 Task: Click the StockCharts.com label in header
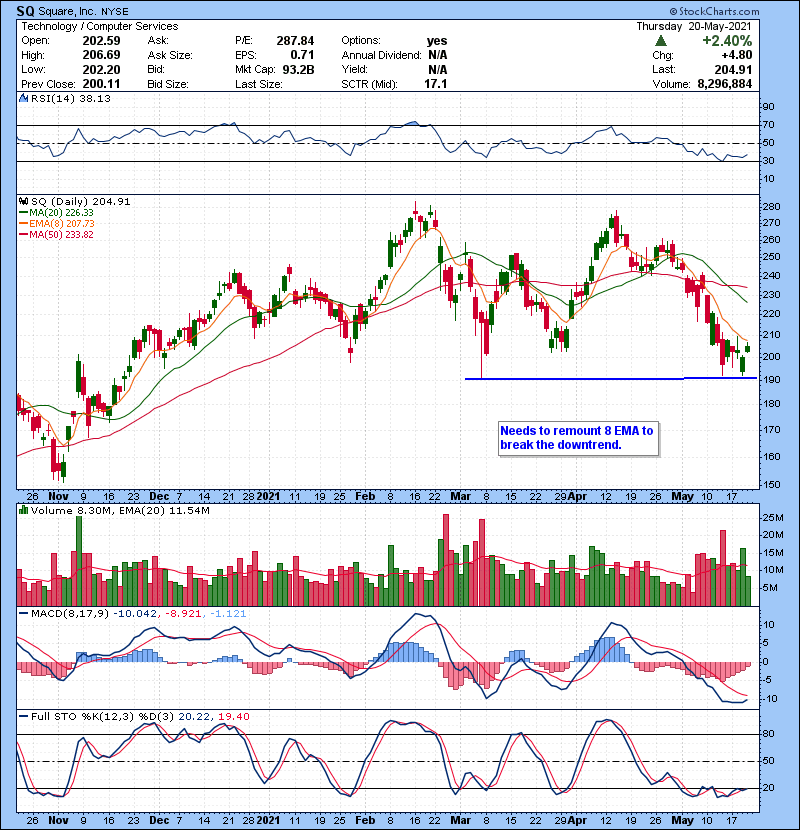(715, 11)
